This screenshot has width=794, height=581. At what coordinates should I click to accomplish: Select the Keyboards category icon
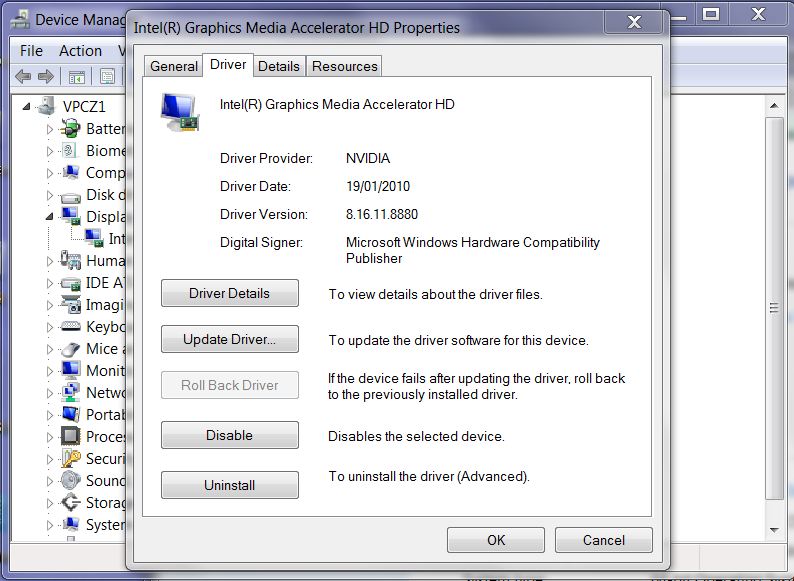point(70,327)
